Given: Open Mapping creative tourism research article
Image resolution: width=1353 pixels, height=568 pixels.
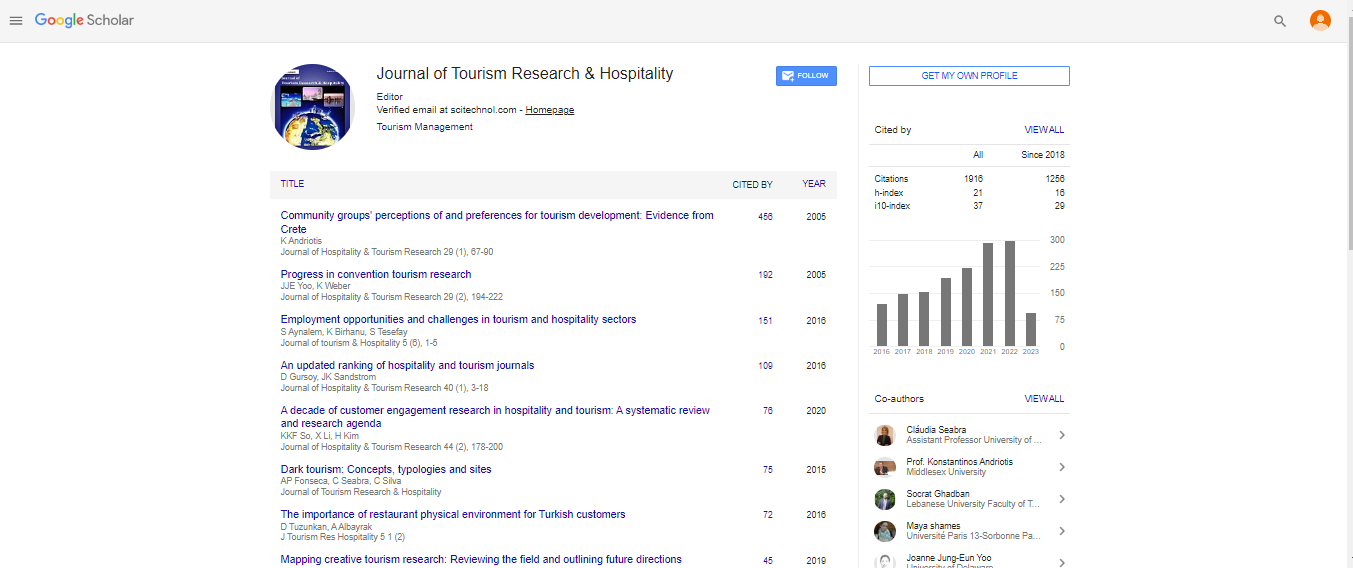Looking at the screenshot, I should coord(481,560).
